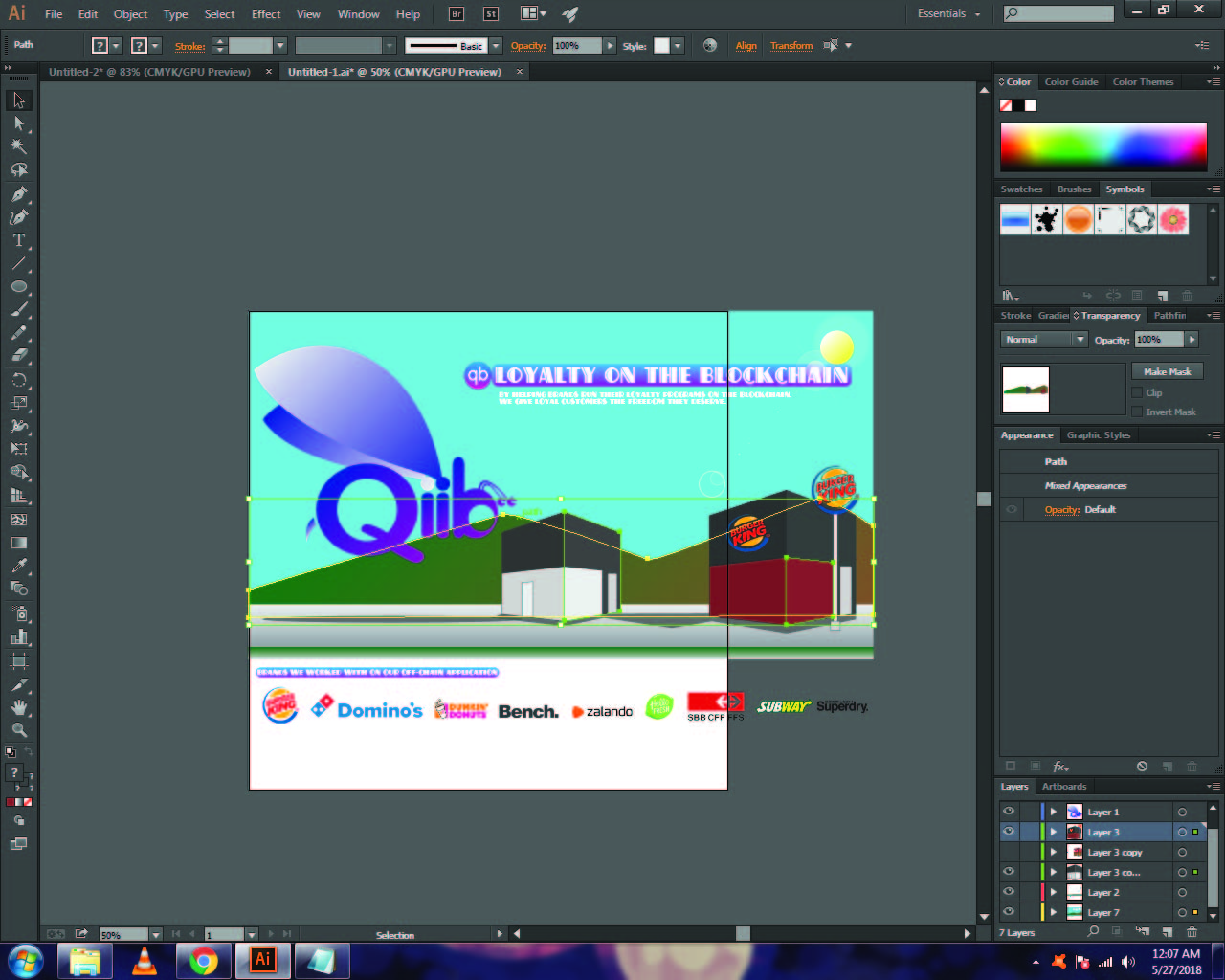Expand Layer 1 contents
1225x980 pixels.
[1054, 812]
